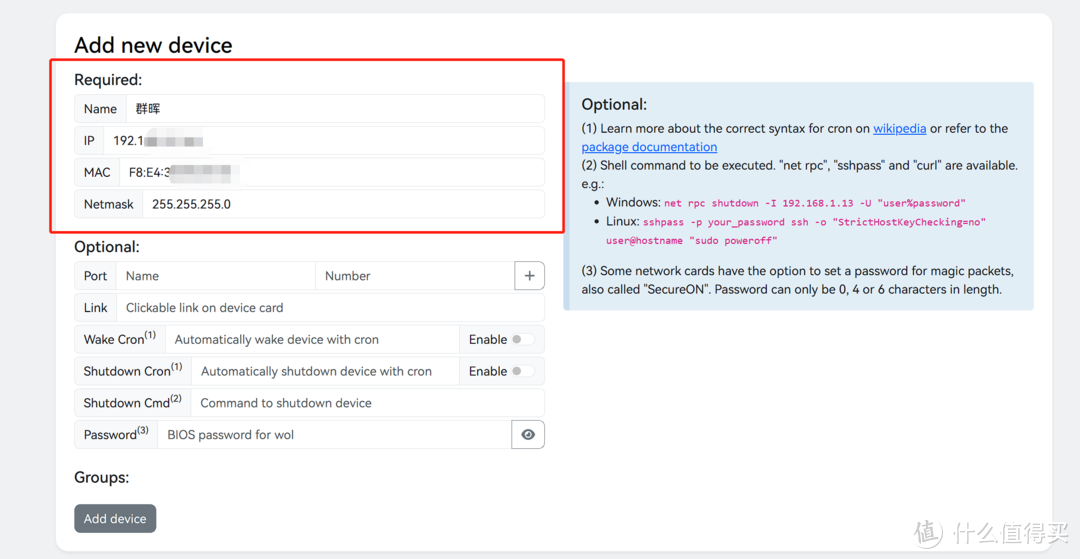1080x559 pixels.
Task: Click the SecureON magic packet note
Action: [x=797, y=280]
